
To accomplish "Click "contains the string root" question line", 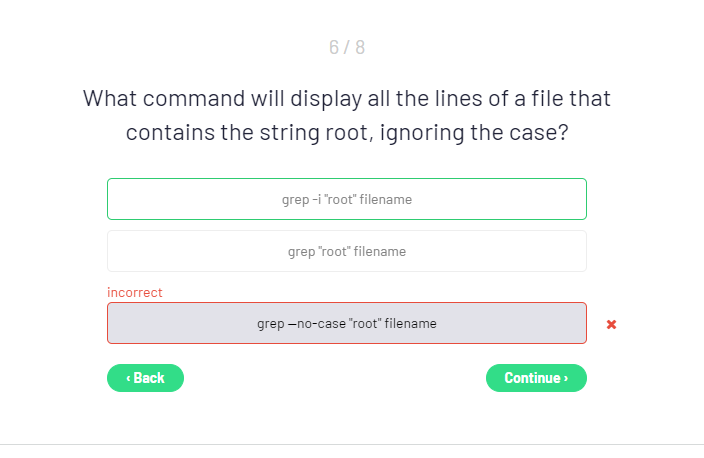I will 346,132.
